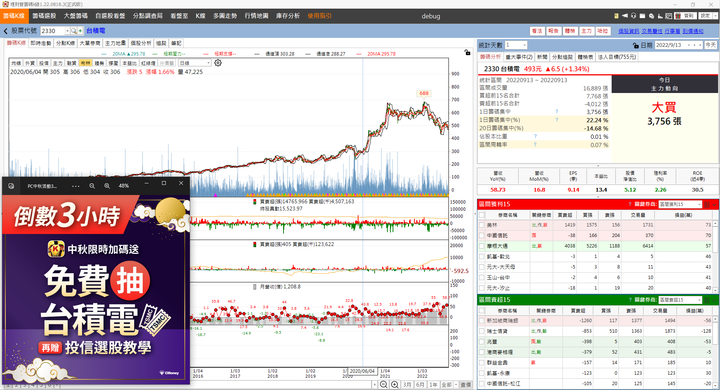Zoom out in the image viewer window

pos(92,186)
